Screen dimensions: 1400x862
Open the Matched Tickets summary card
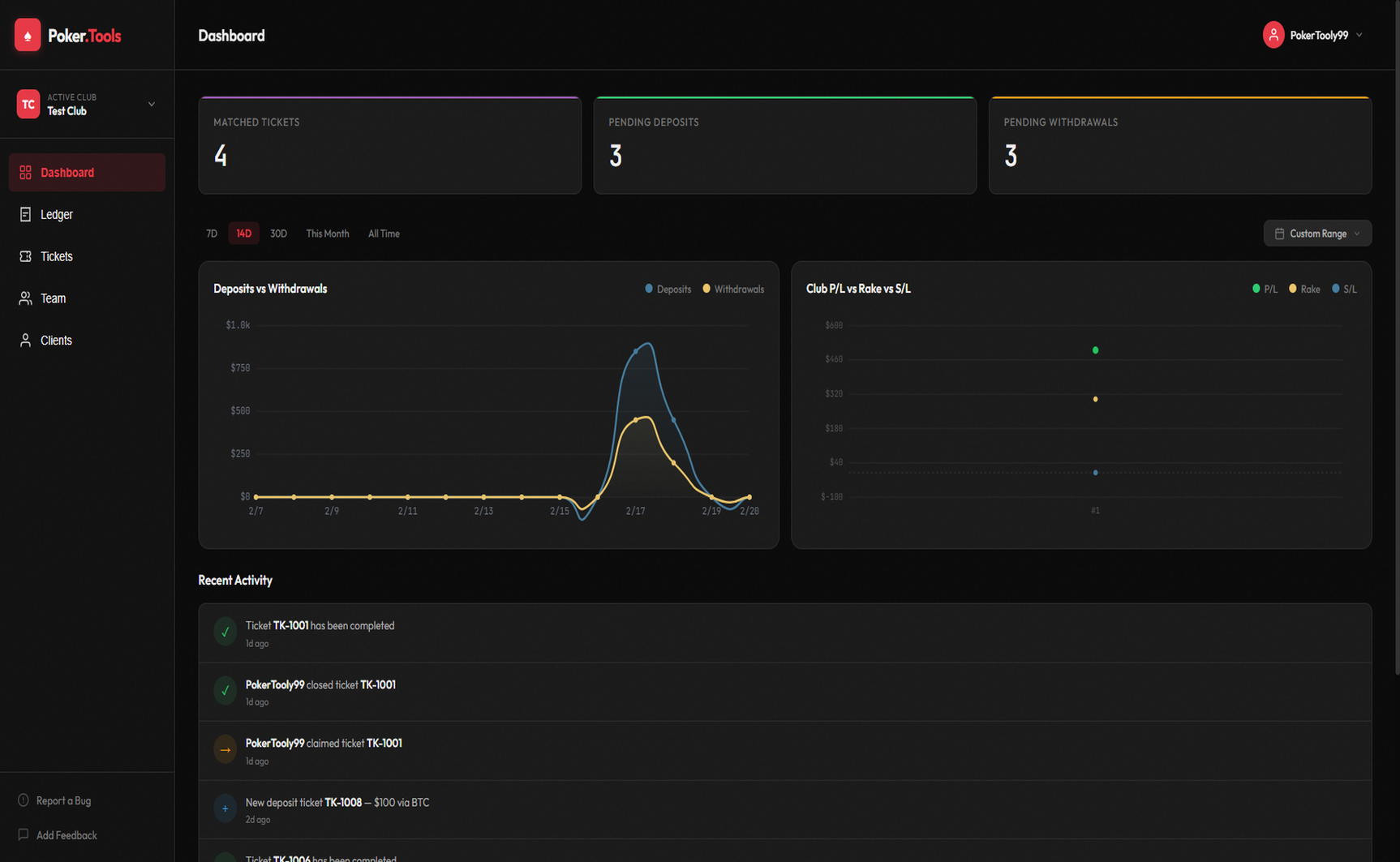coord(390,144)
